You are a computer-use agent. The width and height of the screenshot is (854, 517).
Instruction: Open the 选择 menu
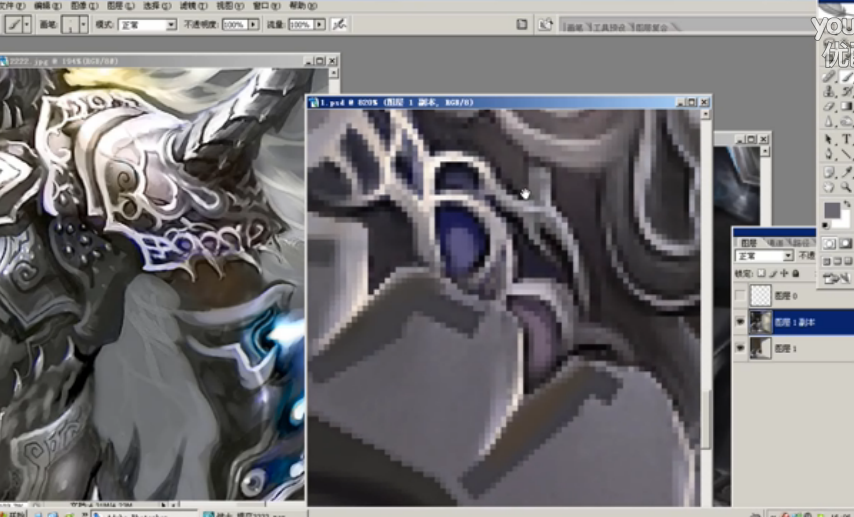click(x=157, y=5)
